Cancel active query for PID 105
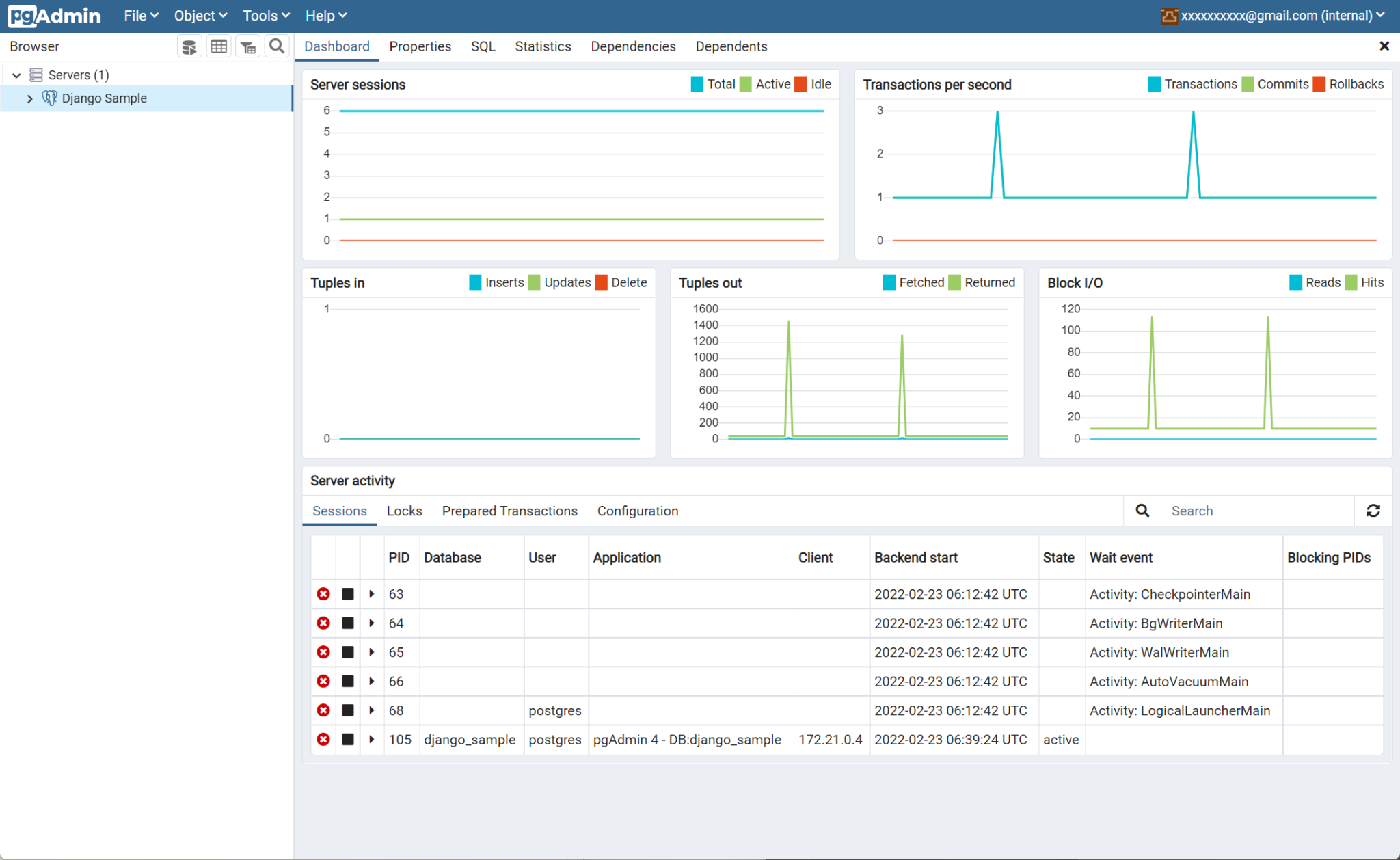The image size is (1400, 860). [x=348, y=740]
